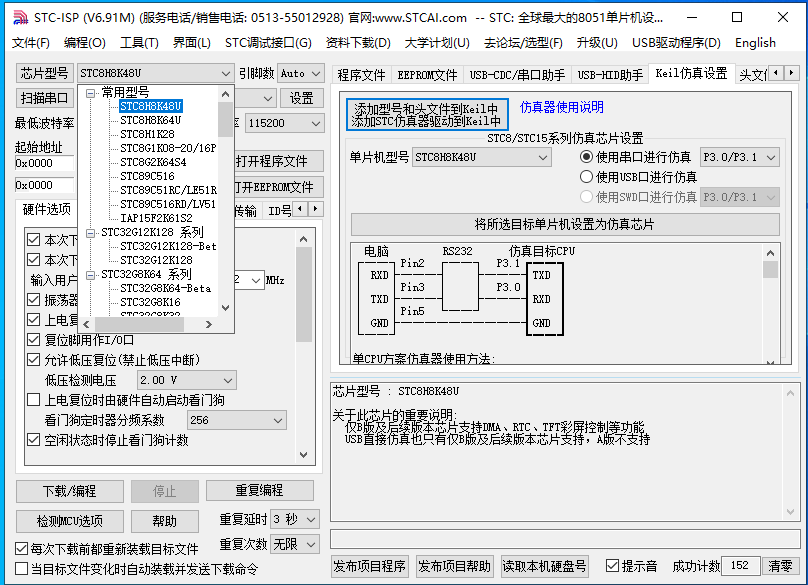Click the 扫描串口 button
808x585 pixels.
(x=44, y=98)
